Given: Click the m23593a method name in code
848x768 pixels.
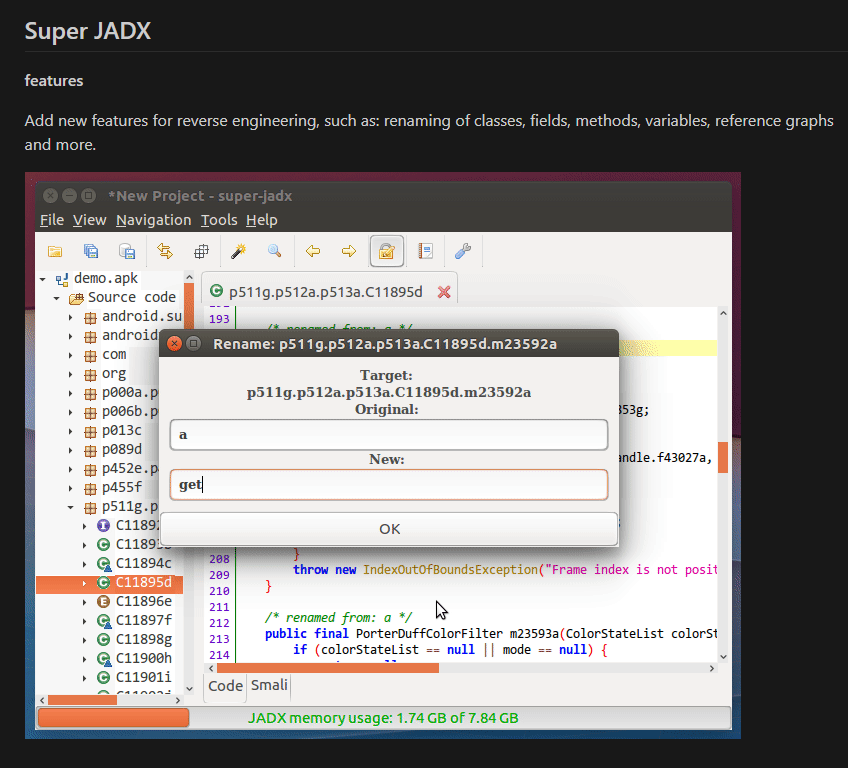Looking at the screenshot, I should (532, 634).
